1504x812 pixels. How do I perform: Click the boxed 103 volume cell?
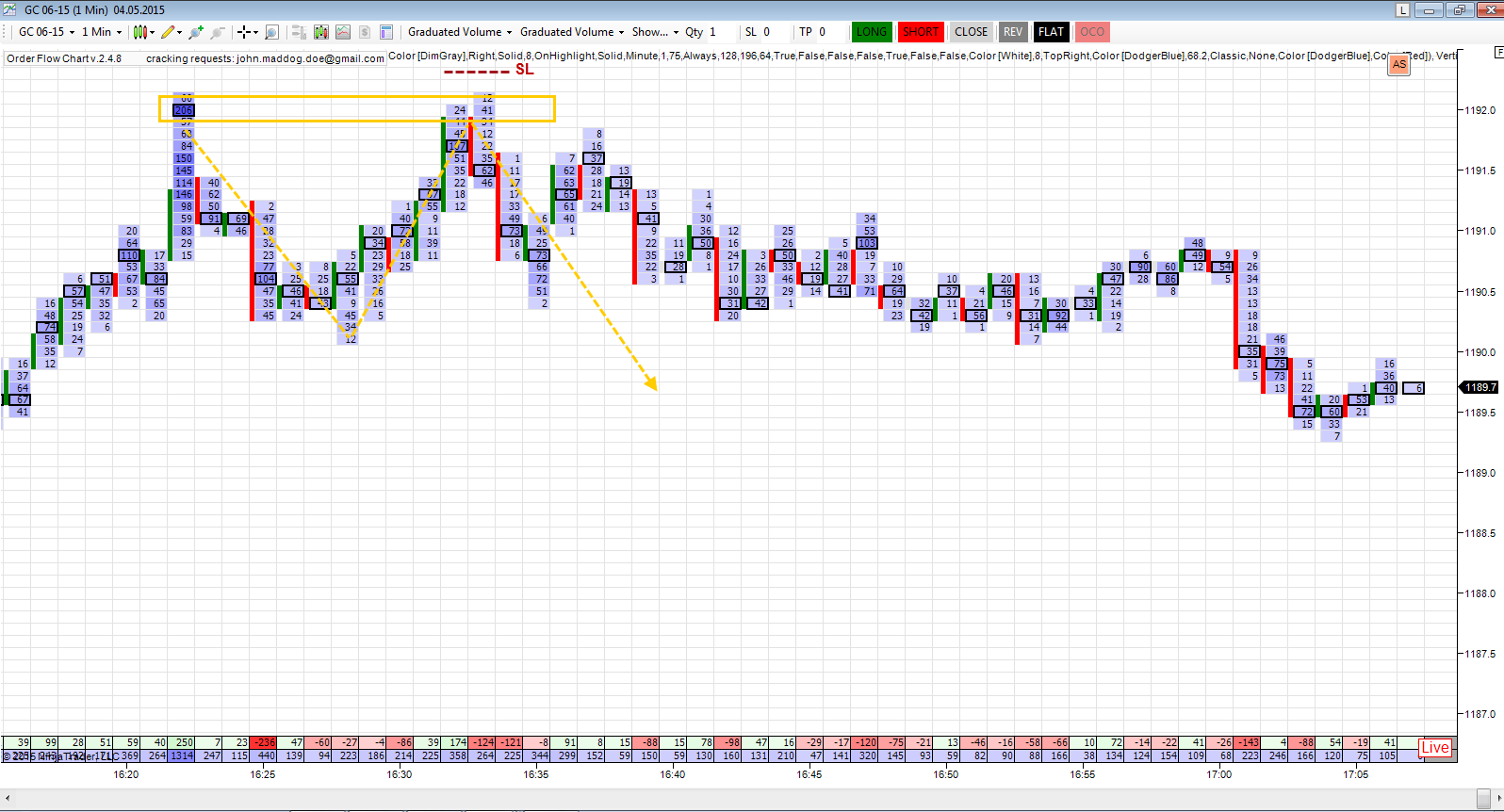click(x=867, y=243)
